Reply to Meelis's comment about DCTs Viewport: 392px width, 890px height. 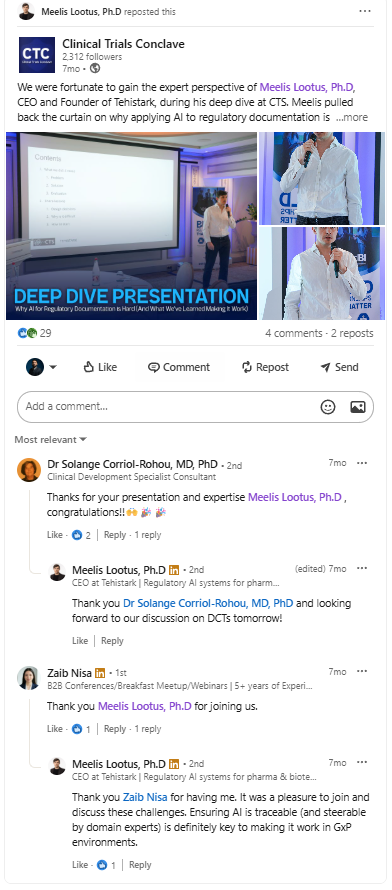(x=112, y=641)
